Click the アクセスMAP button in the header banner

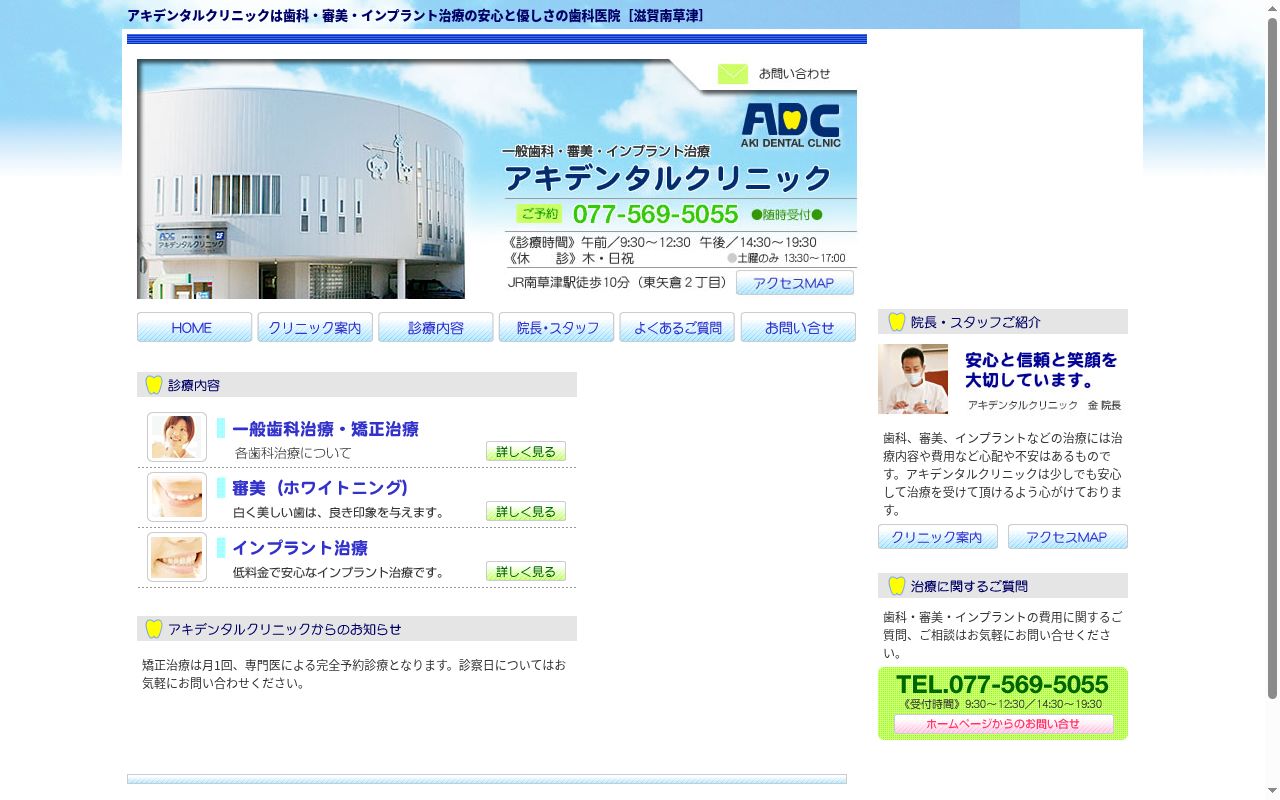coord(795,283)
